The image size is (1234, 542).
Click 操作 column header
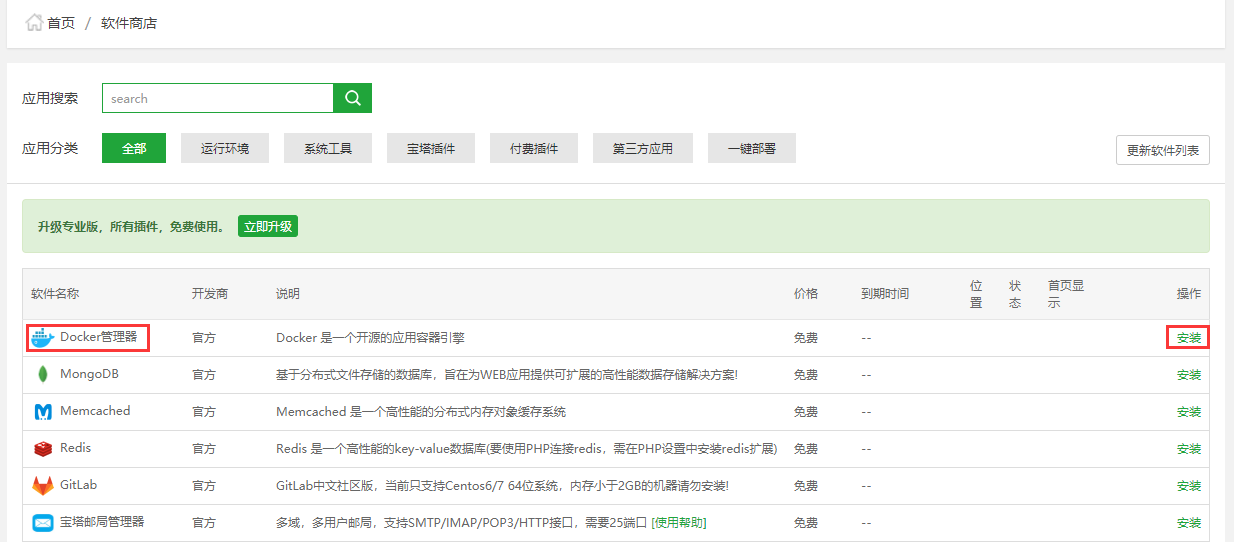point(1189,294)
